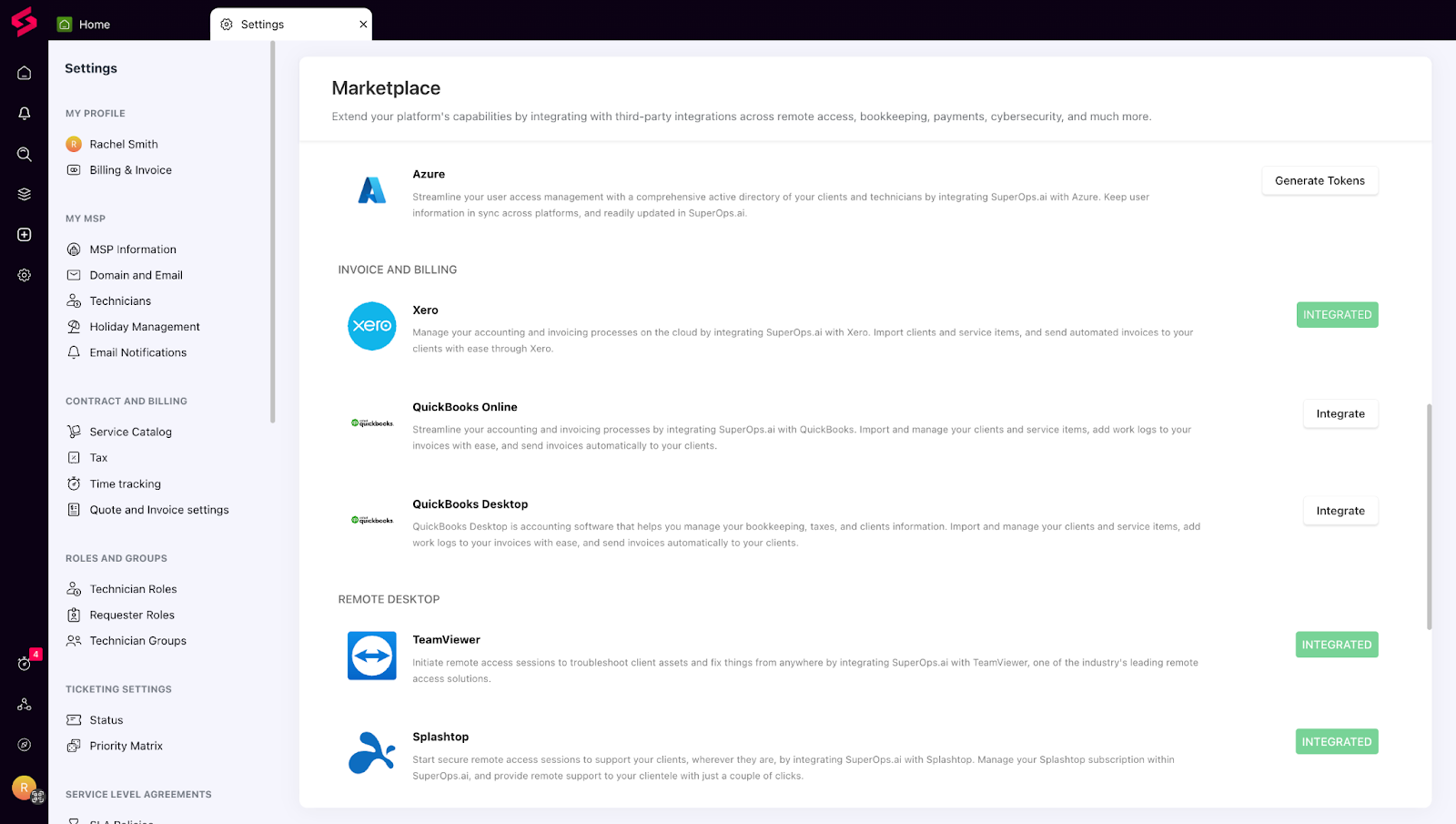Integrate QuickBooks Online
Viewport: 1456px width, 824px height.
pos(1340,413)
